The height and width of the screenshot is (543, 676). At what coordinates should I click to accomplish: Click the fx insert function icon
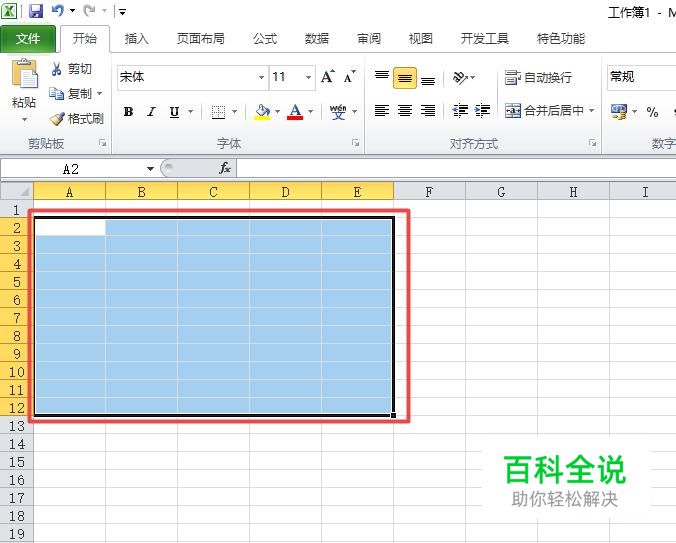pos(225,168)
